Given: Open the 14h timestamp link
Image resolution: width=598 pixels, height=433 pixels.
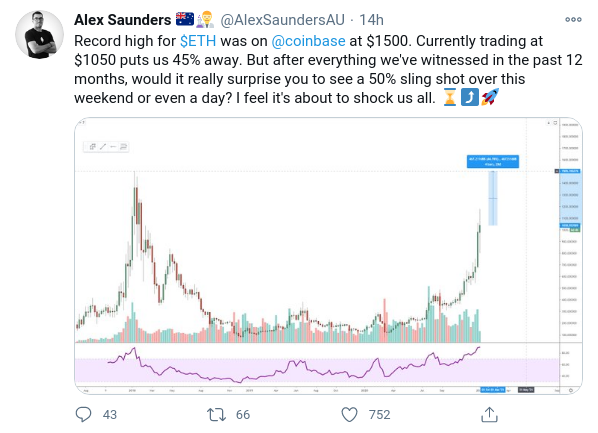Looking at the screenshot, I should [x=371, y=20].
